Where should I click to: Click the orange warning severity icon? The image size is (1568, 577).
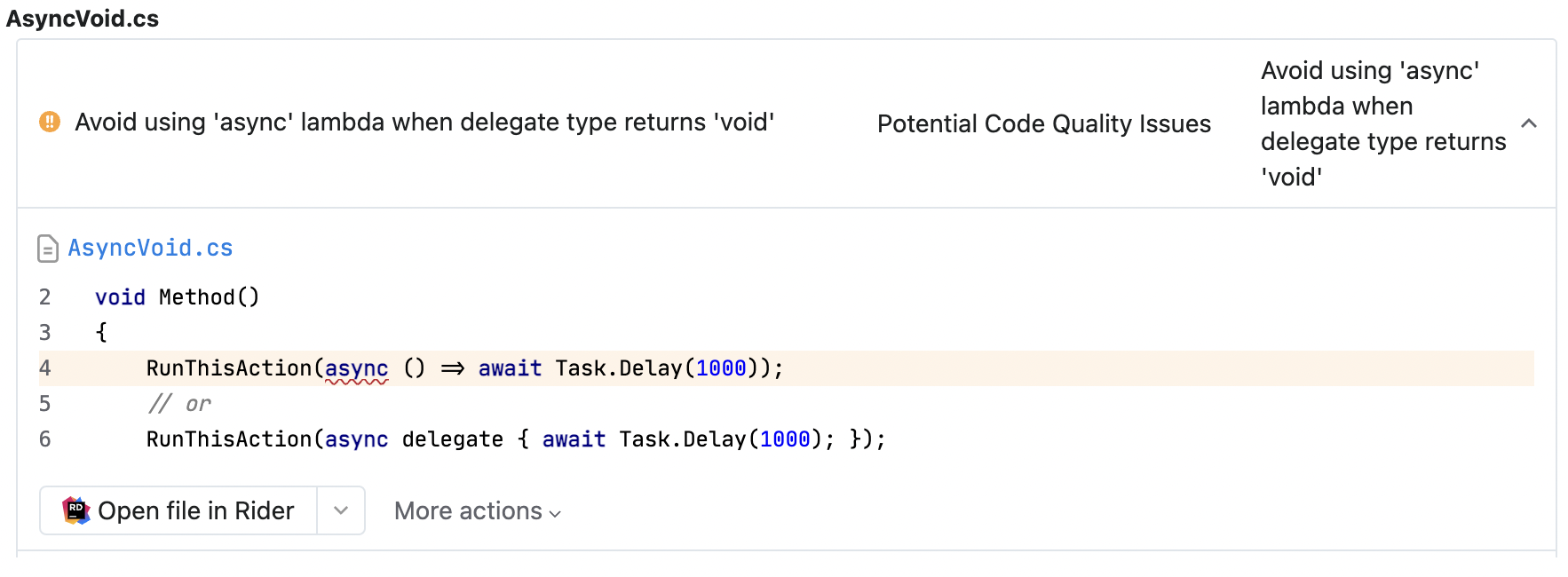[x=50, y=122]
